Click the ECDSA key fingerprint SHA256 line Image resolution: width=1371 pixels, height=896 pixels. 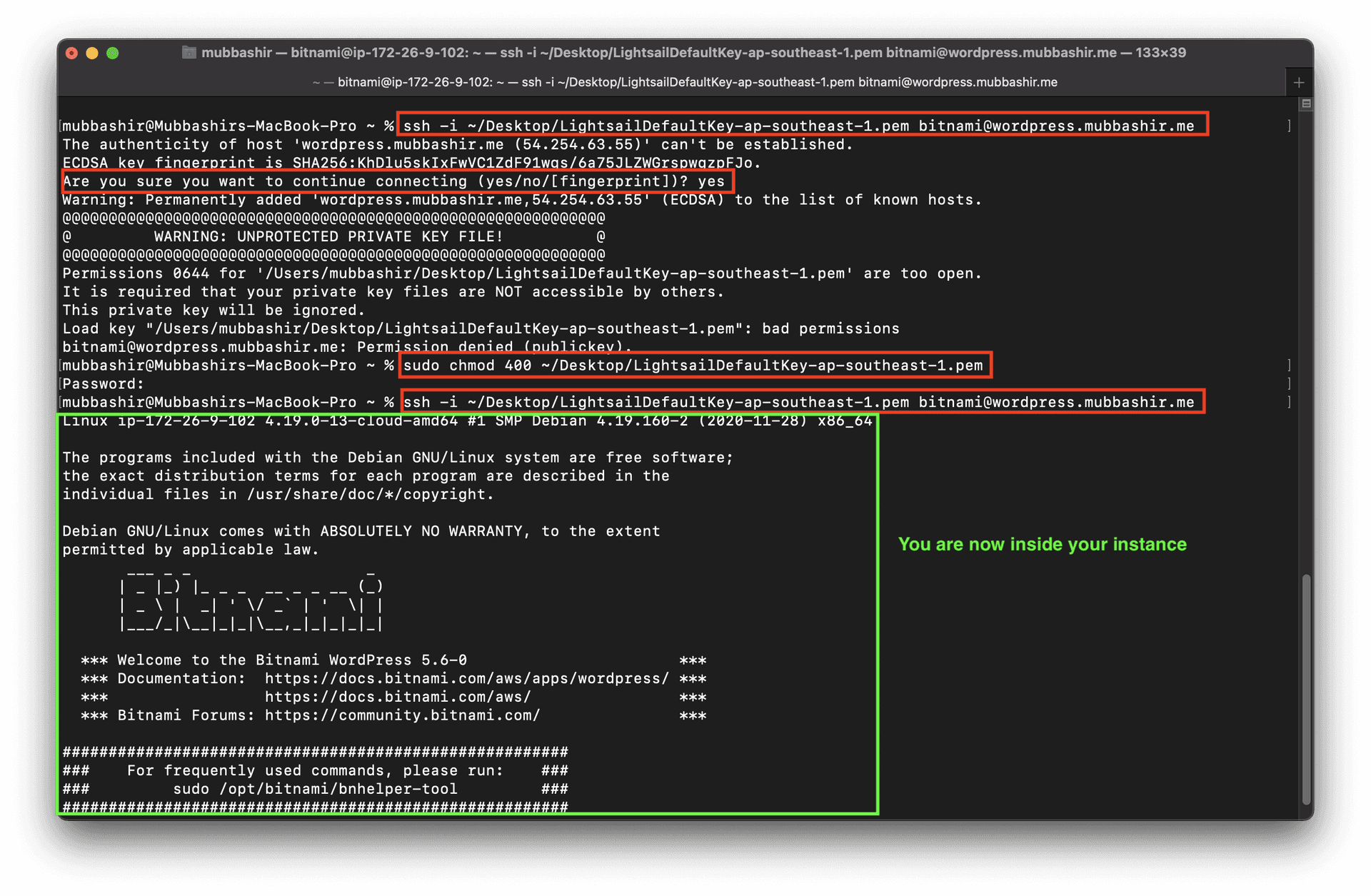[x=412, y=163]
